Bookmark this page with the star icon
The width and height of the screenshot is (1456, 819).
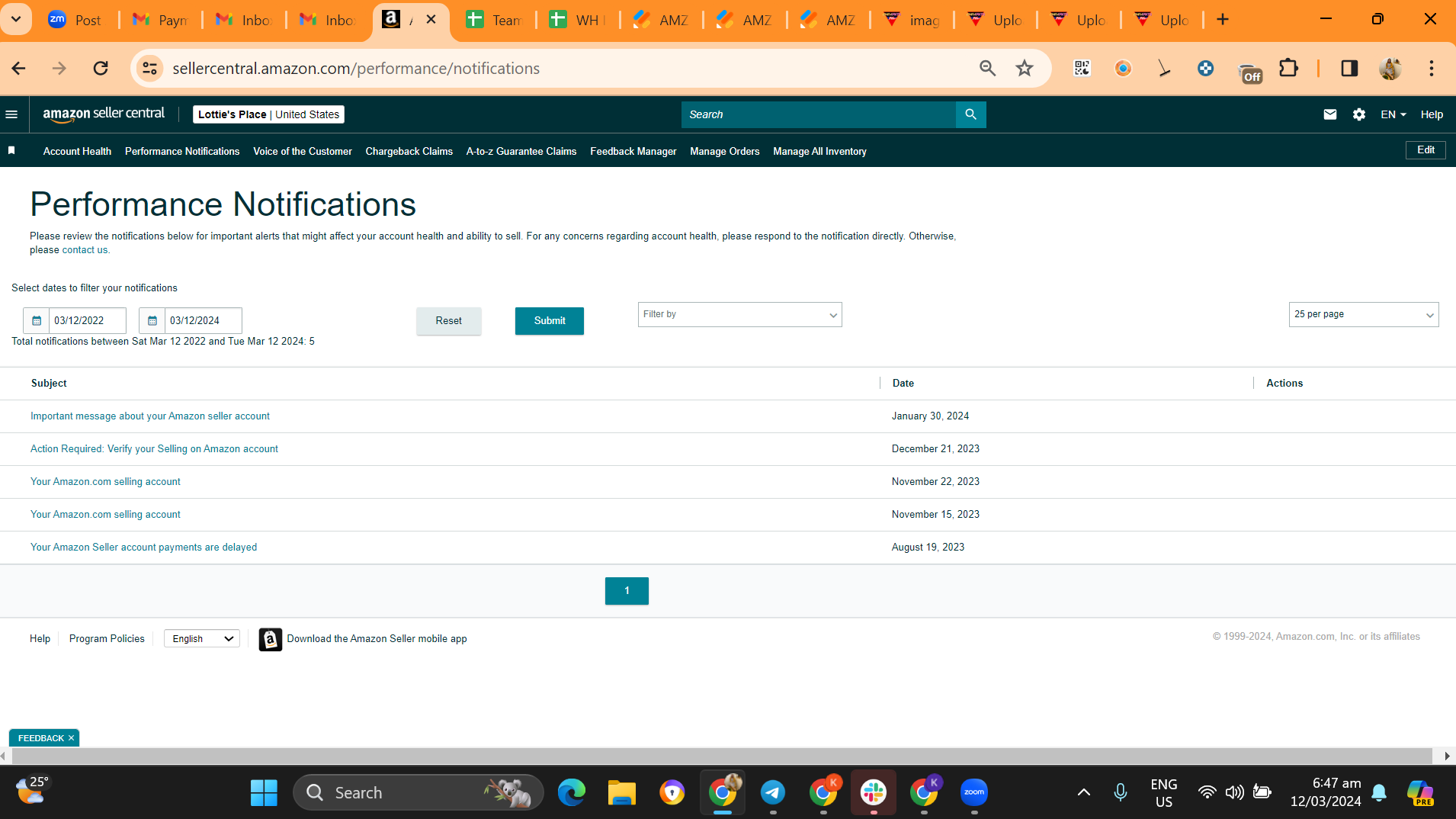[1025, 69]
